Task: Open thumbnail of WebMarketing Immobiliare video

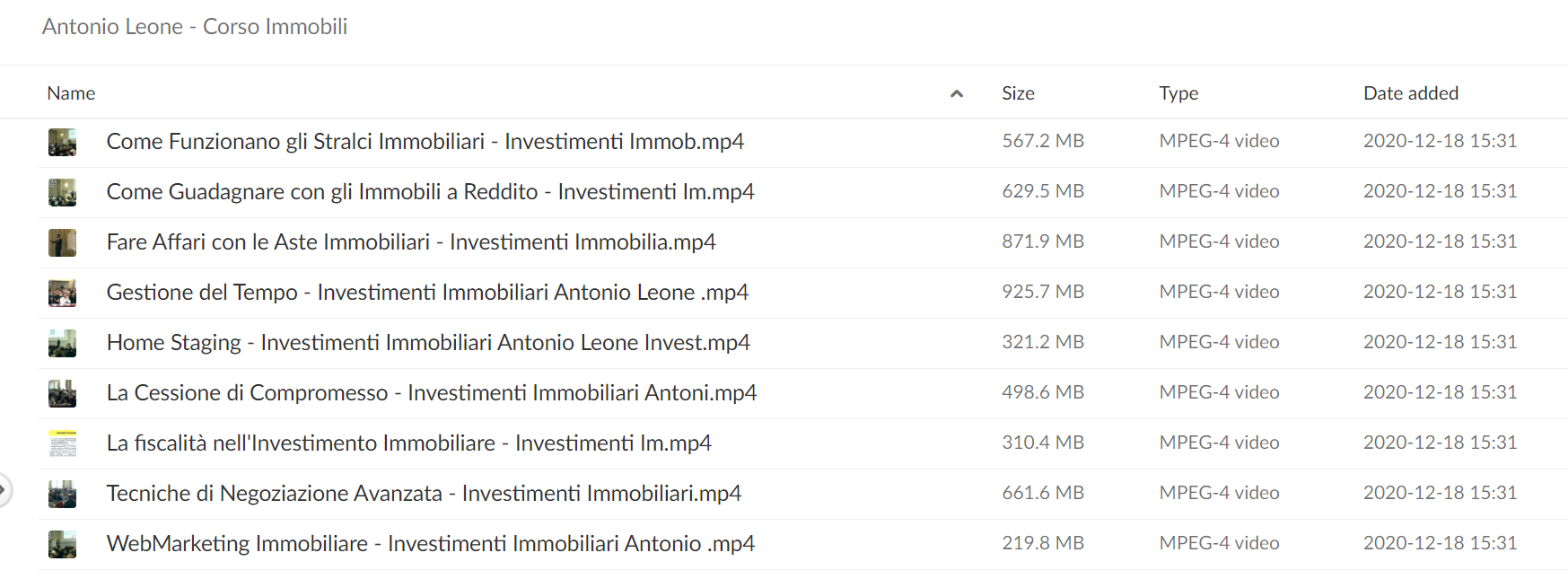Action: [62, 544]
